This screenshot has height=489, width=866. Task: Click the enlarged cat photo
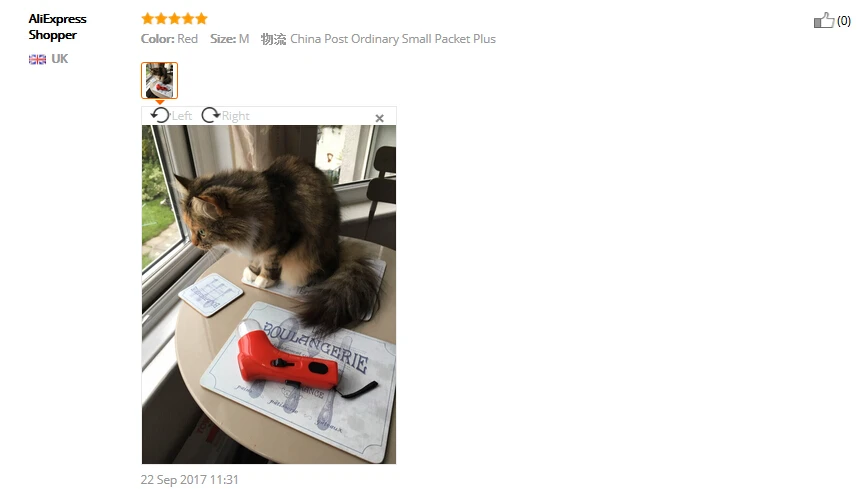pos(269,294)
